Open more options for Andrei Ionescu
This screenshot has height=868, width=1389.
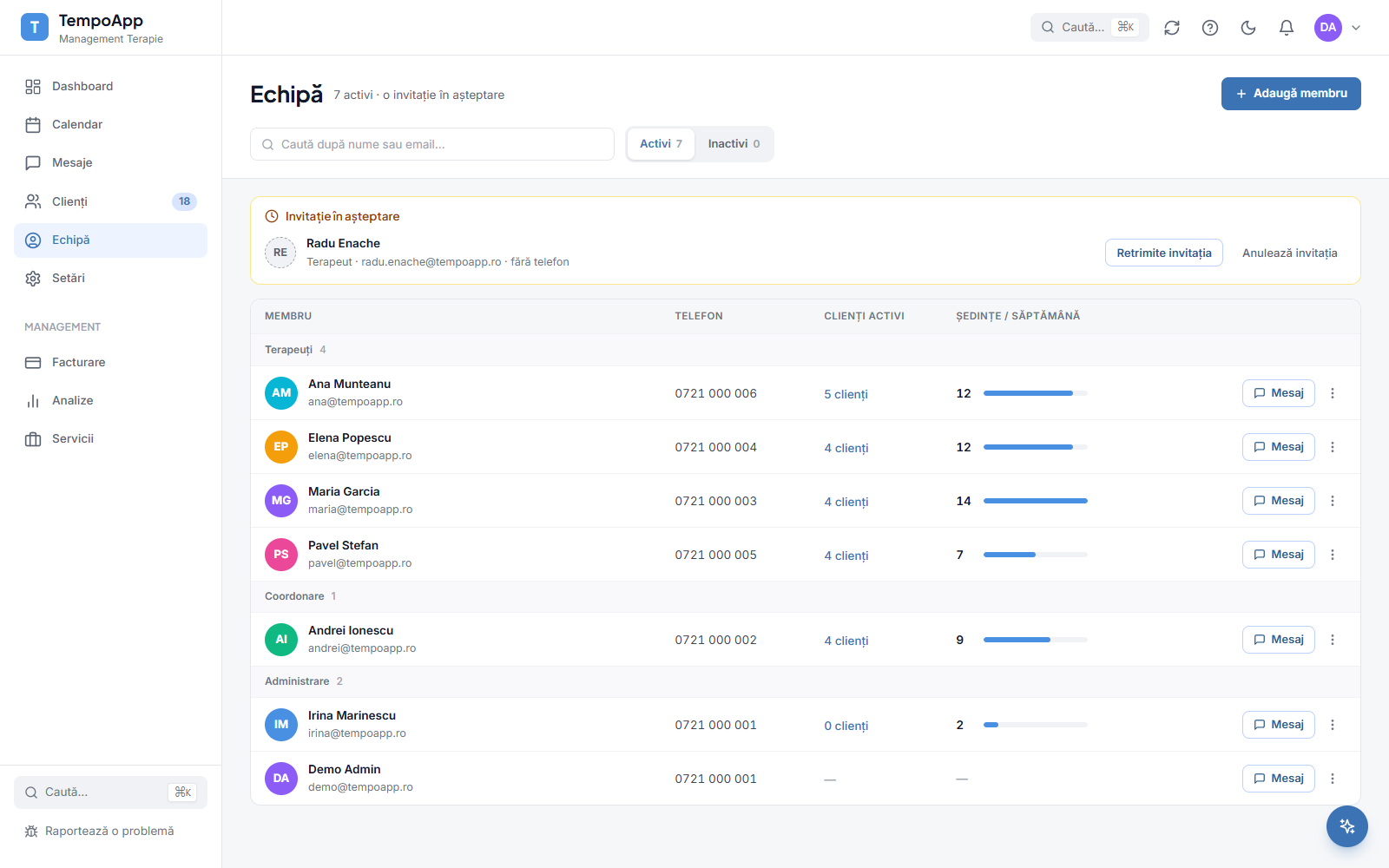click(1333, 640)
